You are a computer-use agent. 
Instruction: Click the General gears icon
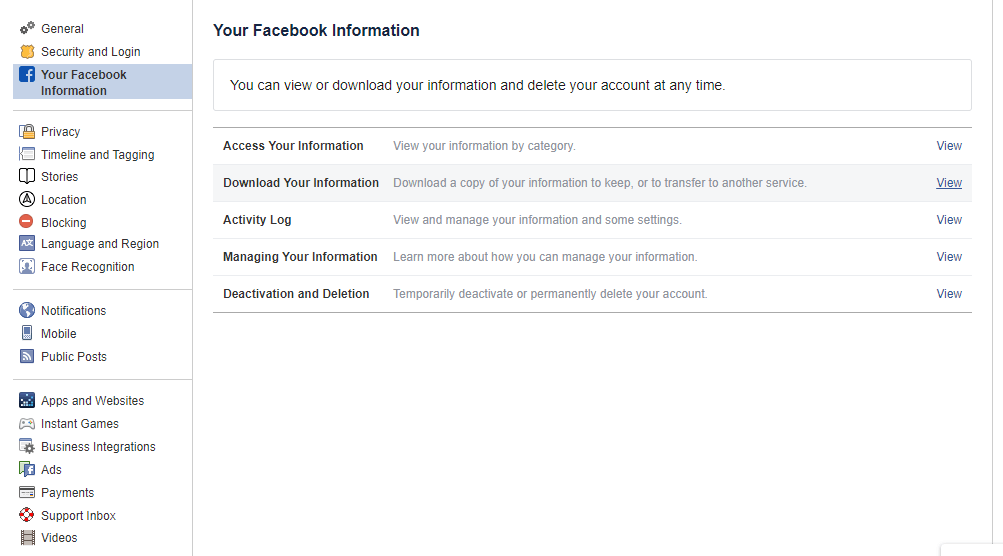27,28
